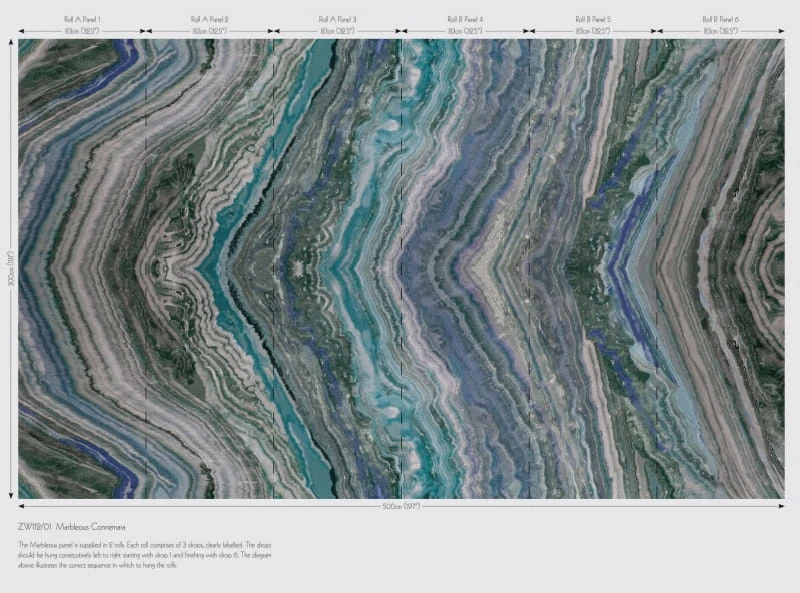Image resolution: width=800 pixels, height=593 pixels.
Task: Click the 83cm width under Panel 6
Action: click(720, 31)
